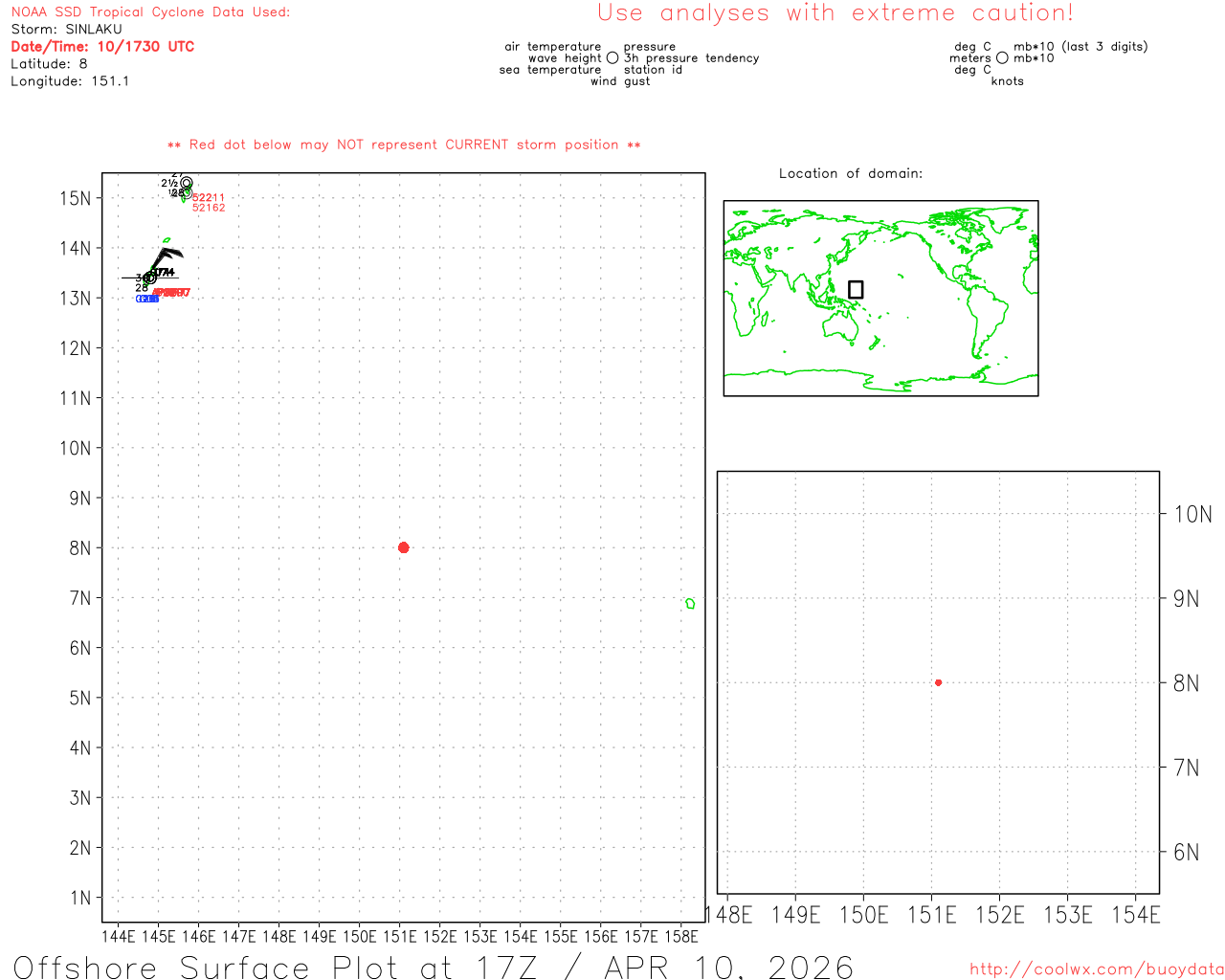Click 'NOAA SSD Tropical Cyclone Data Used:' heading
The height and width of the screenshot is (980, 1225).
150,12
